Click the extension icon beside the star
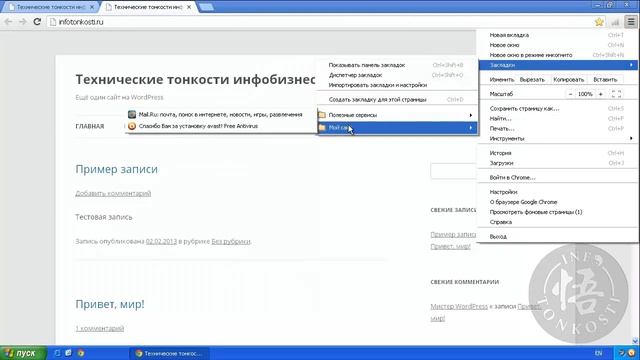Viewport: 640px width, 360px height. 615,22
